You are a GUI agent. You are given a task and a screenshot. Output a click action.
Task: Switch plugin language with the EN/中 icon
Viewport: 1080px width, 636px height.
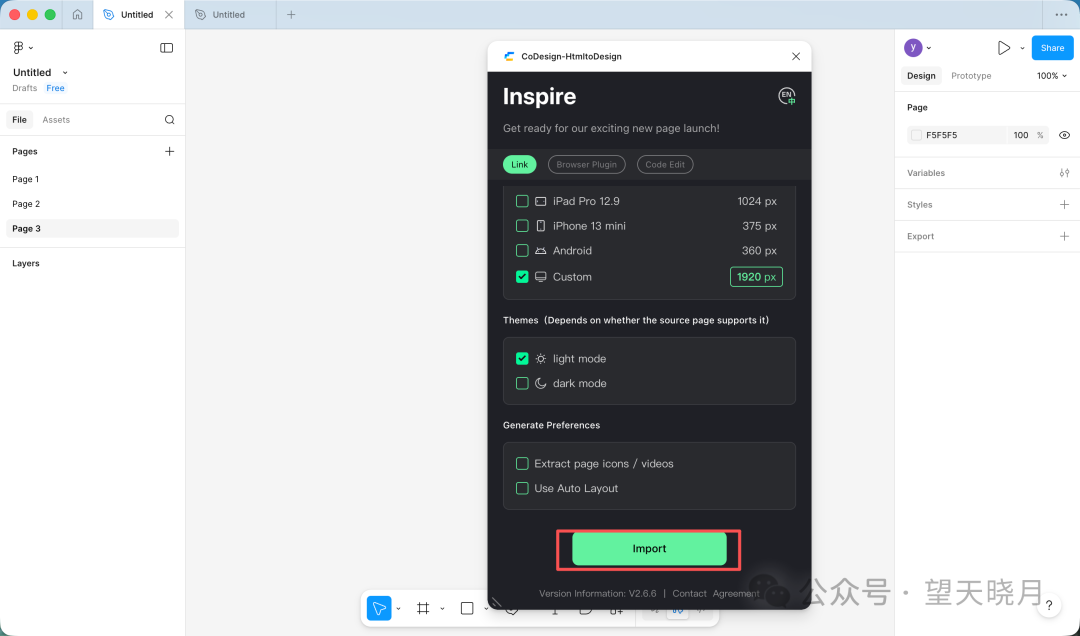(x=787, y=96)
